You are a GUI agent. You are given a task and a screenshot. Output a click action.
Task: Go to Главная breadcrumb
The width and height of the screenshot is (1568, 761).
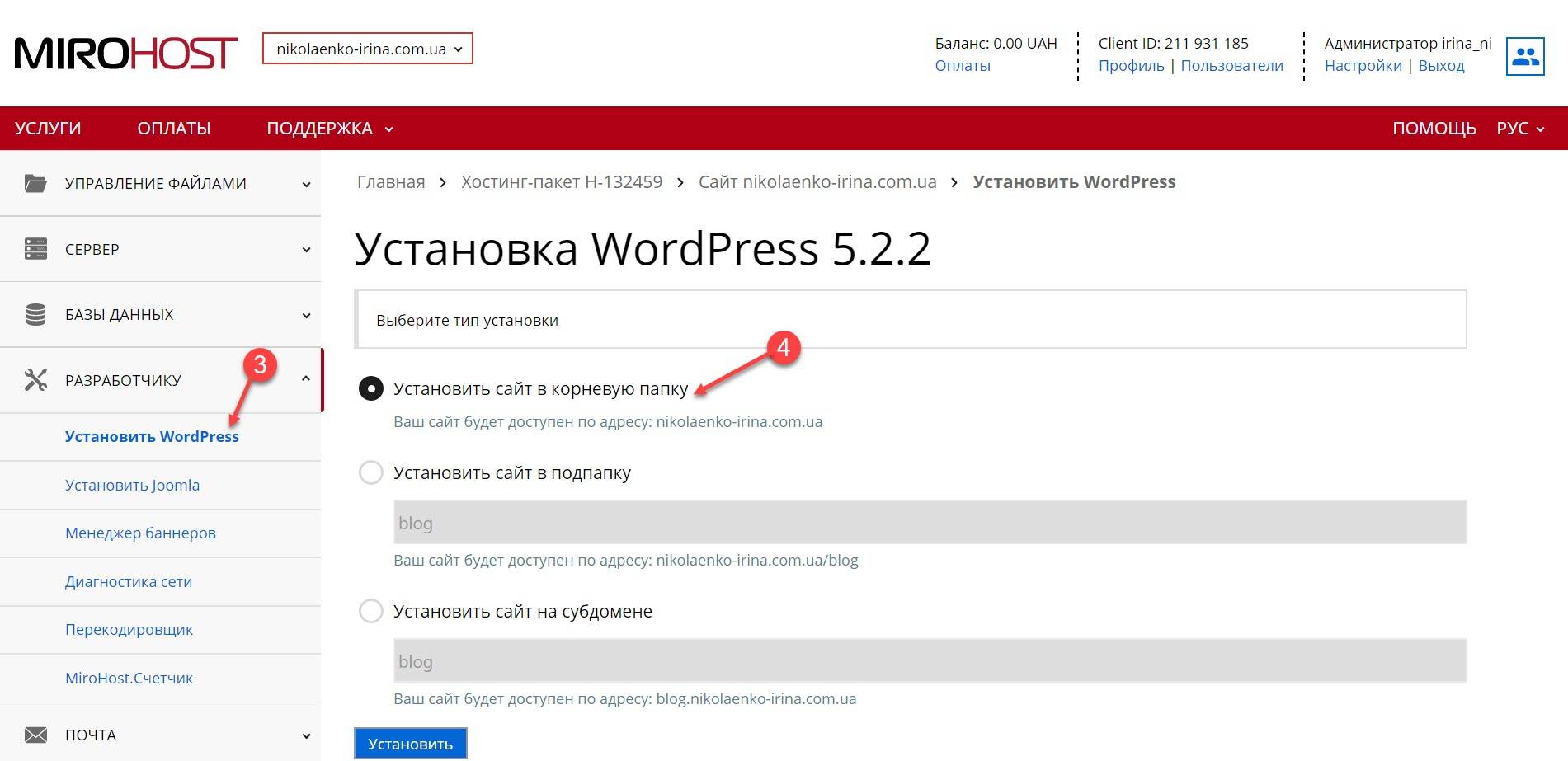(x=391, y=182)
